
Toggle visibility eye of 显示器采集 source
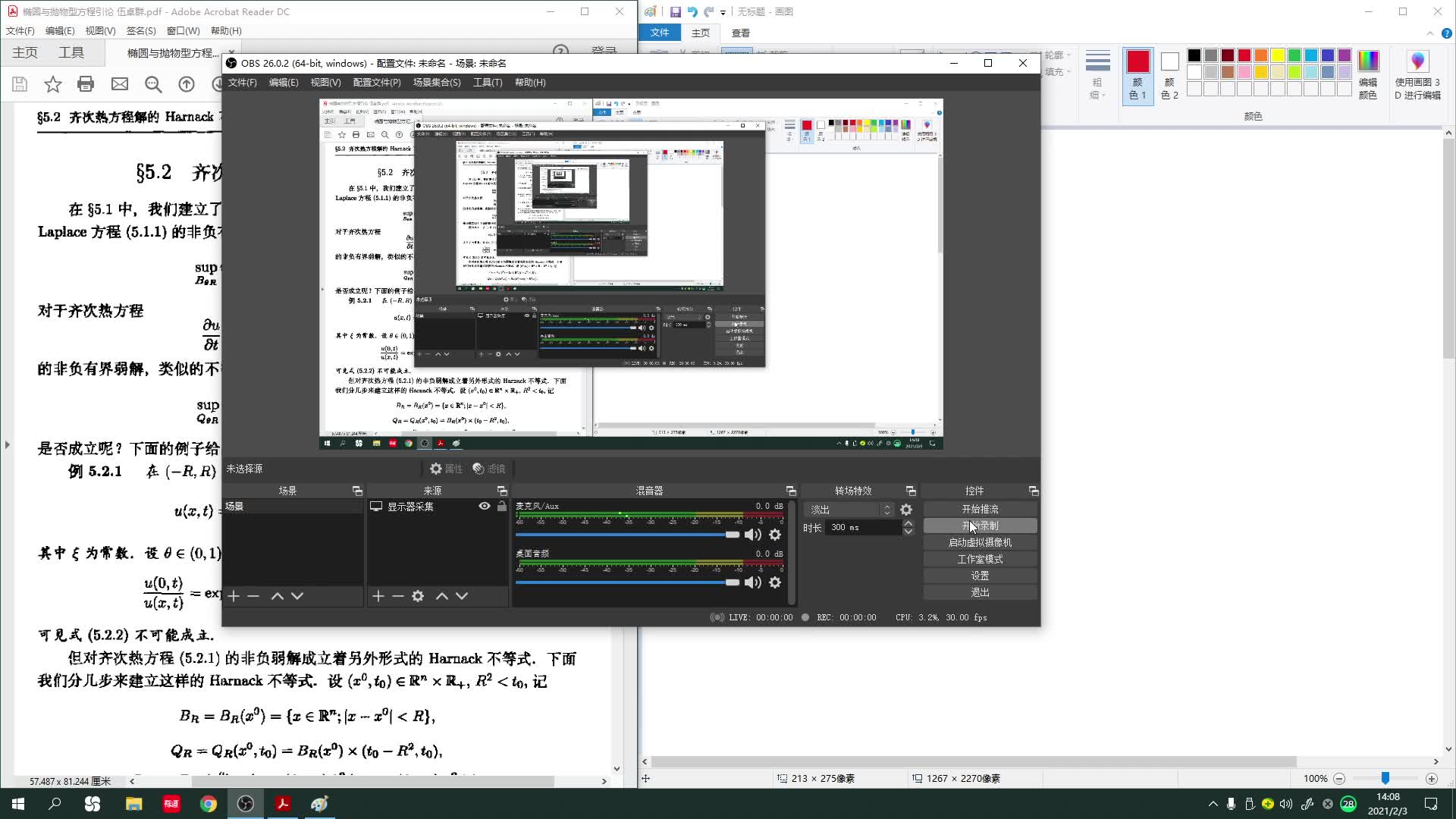point(484,506)
